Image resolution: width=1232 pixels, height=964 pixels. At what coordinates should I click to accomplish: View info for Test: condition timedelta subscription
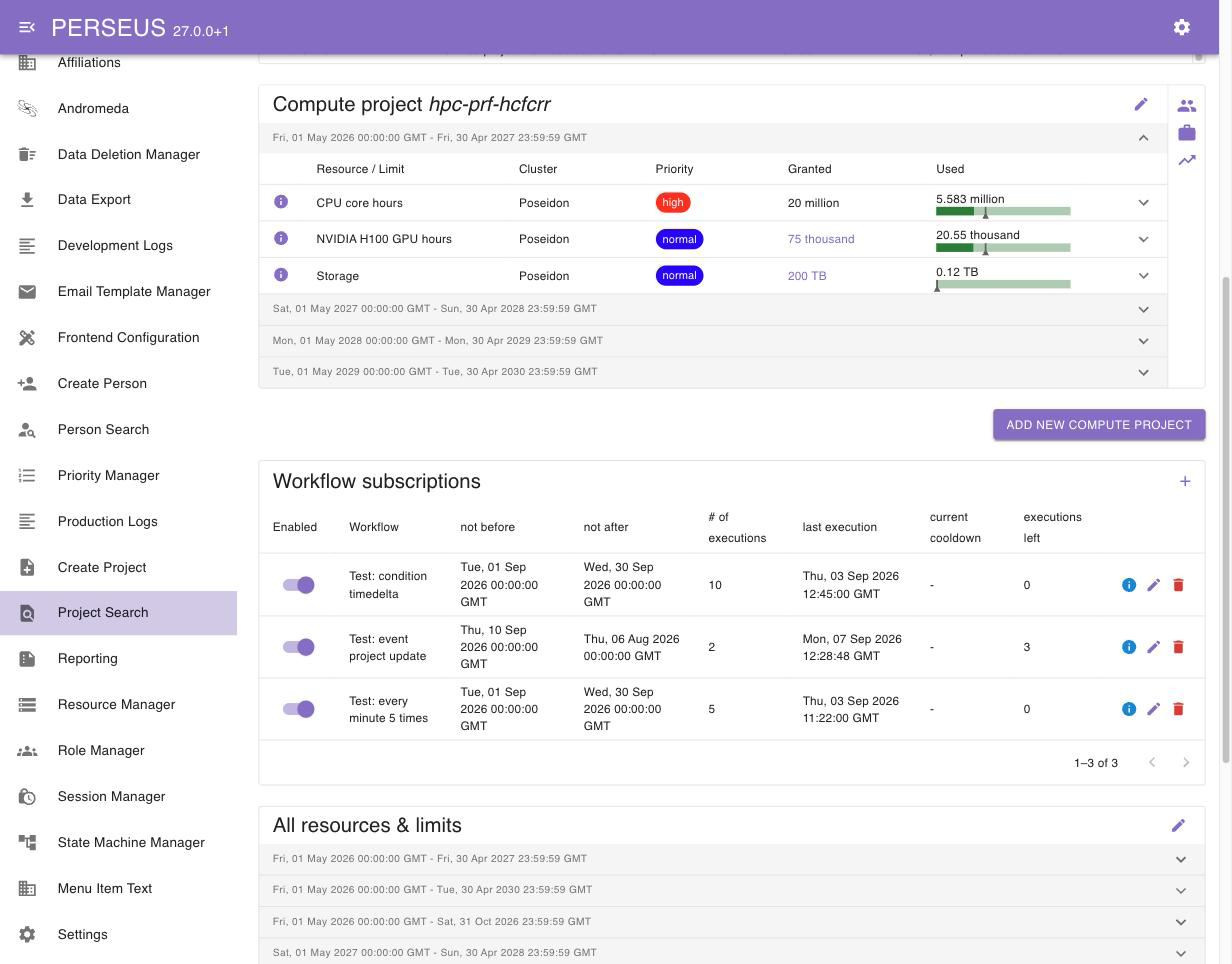[x=1129, y=585]
